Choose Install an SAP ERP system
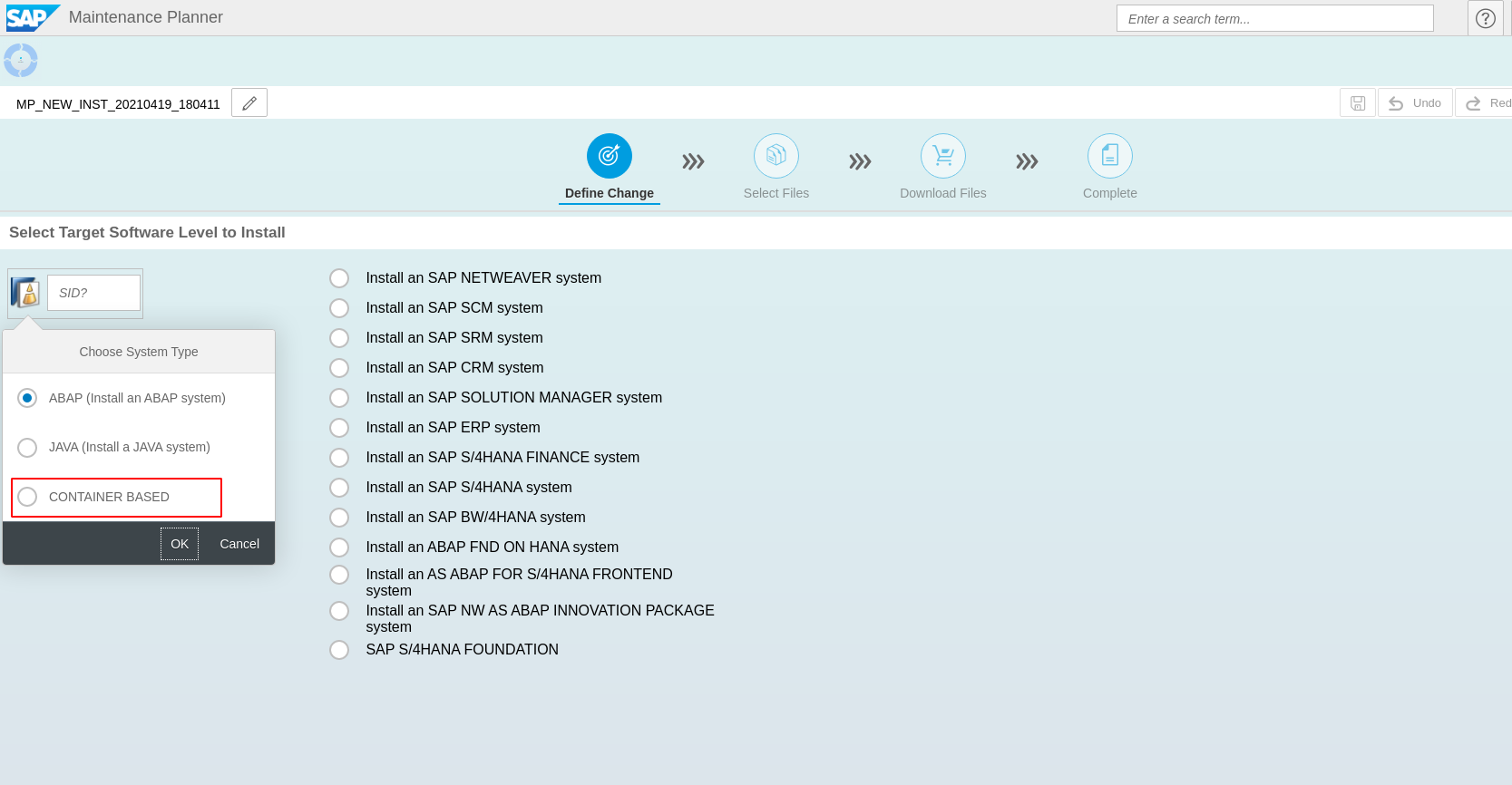The width and height of the screenshot is (1512, 785). (x=339, y=428)
